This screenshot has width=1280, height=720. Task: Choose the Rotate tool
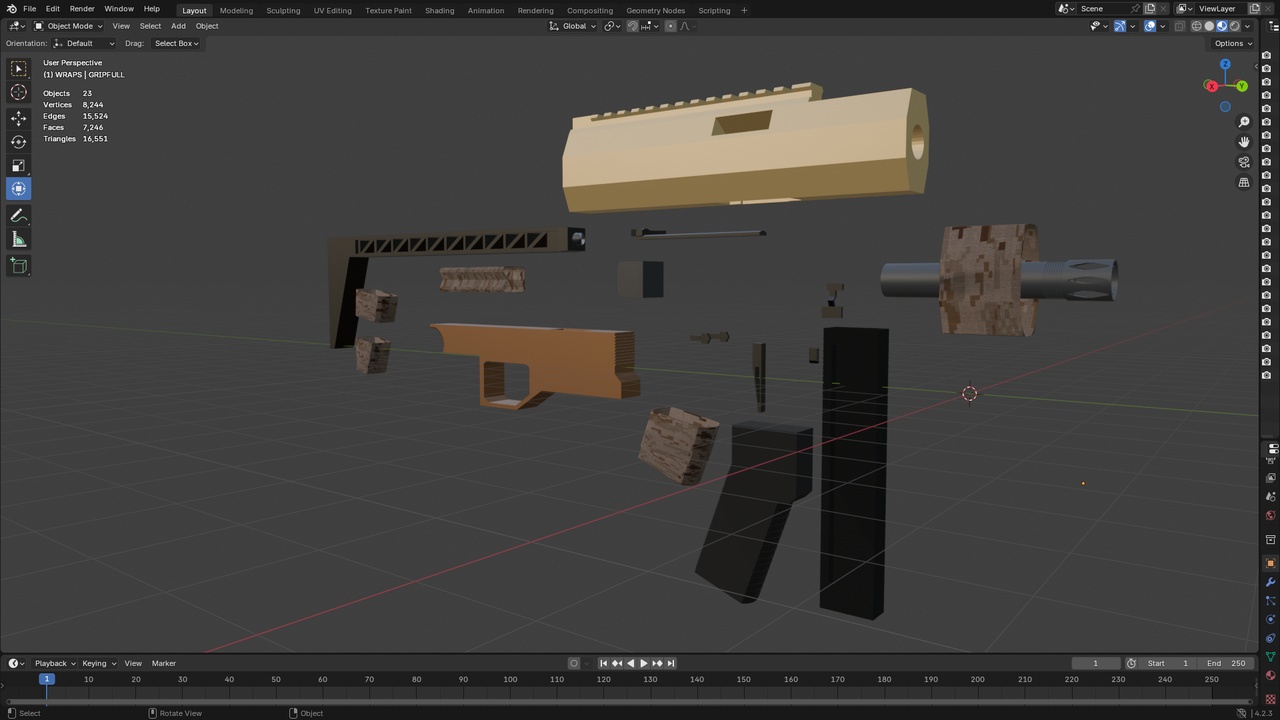pyautogui.click(x=19, y=142)
